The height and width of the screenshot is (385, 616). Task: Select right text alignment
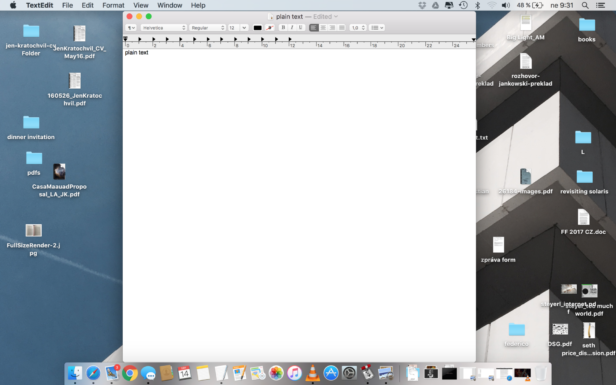332,28
